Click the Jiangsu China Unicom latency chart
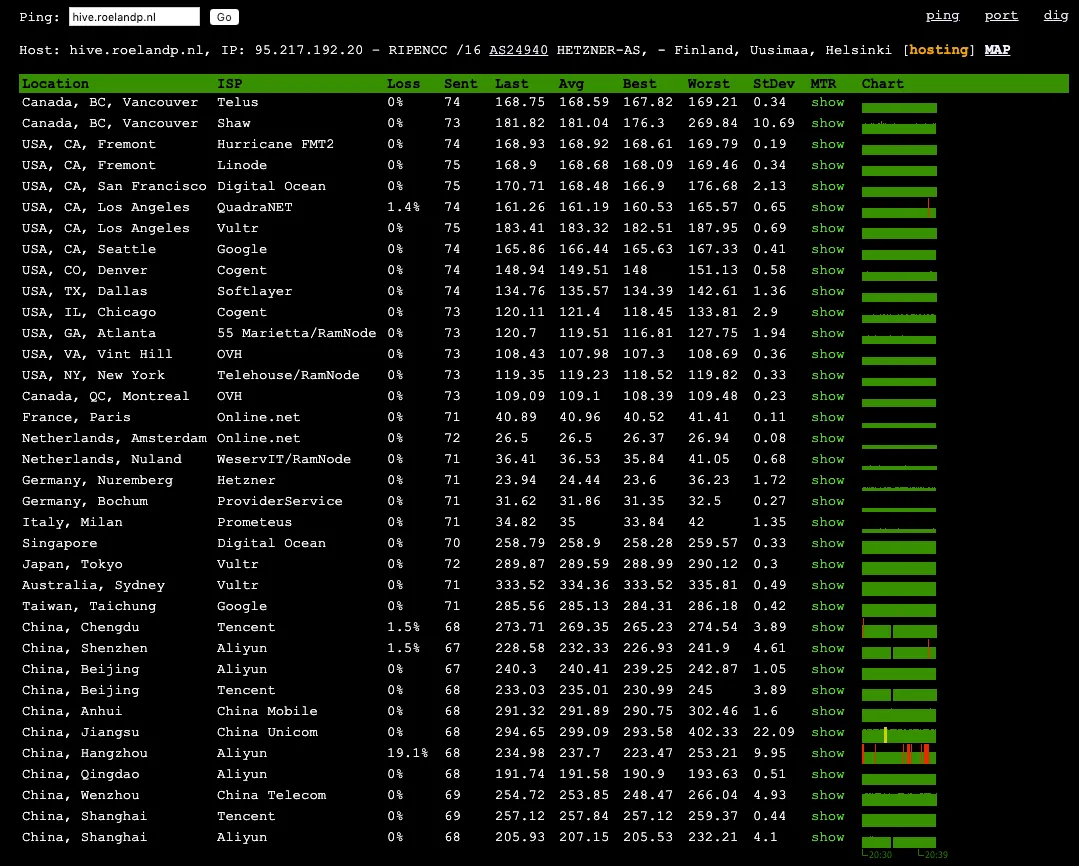The height and width of the screenshot is (866, 1079). pos(899,734)
